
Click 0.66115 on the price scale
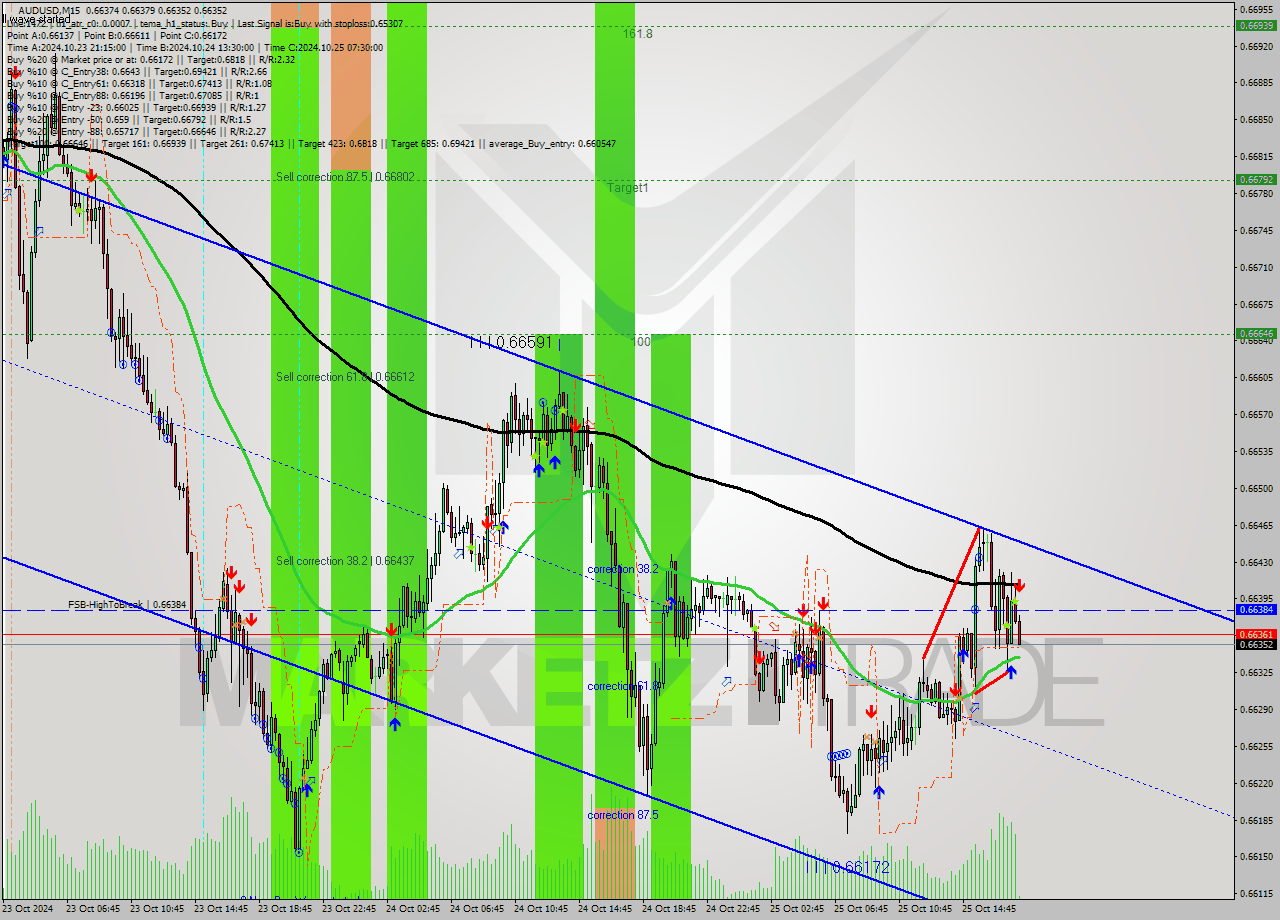(x=1255, y=893)
